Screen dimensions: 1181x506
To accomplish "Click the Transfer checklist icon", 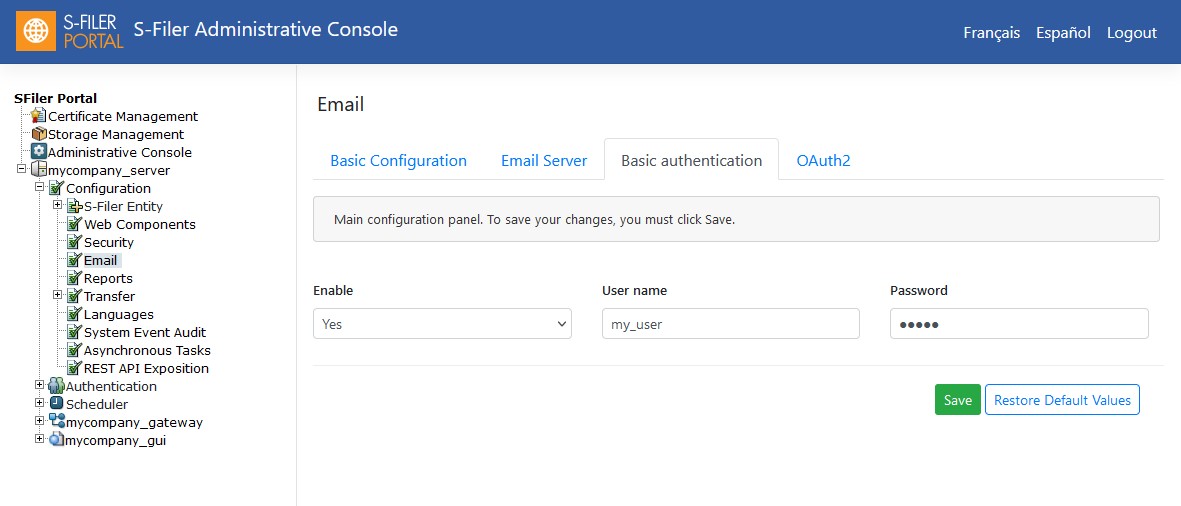I will [75, 297].
